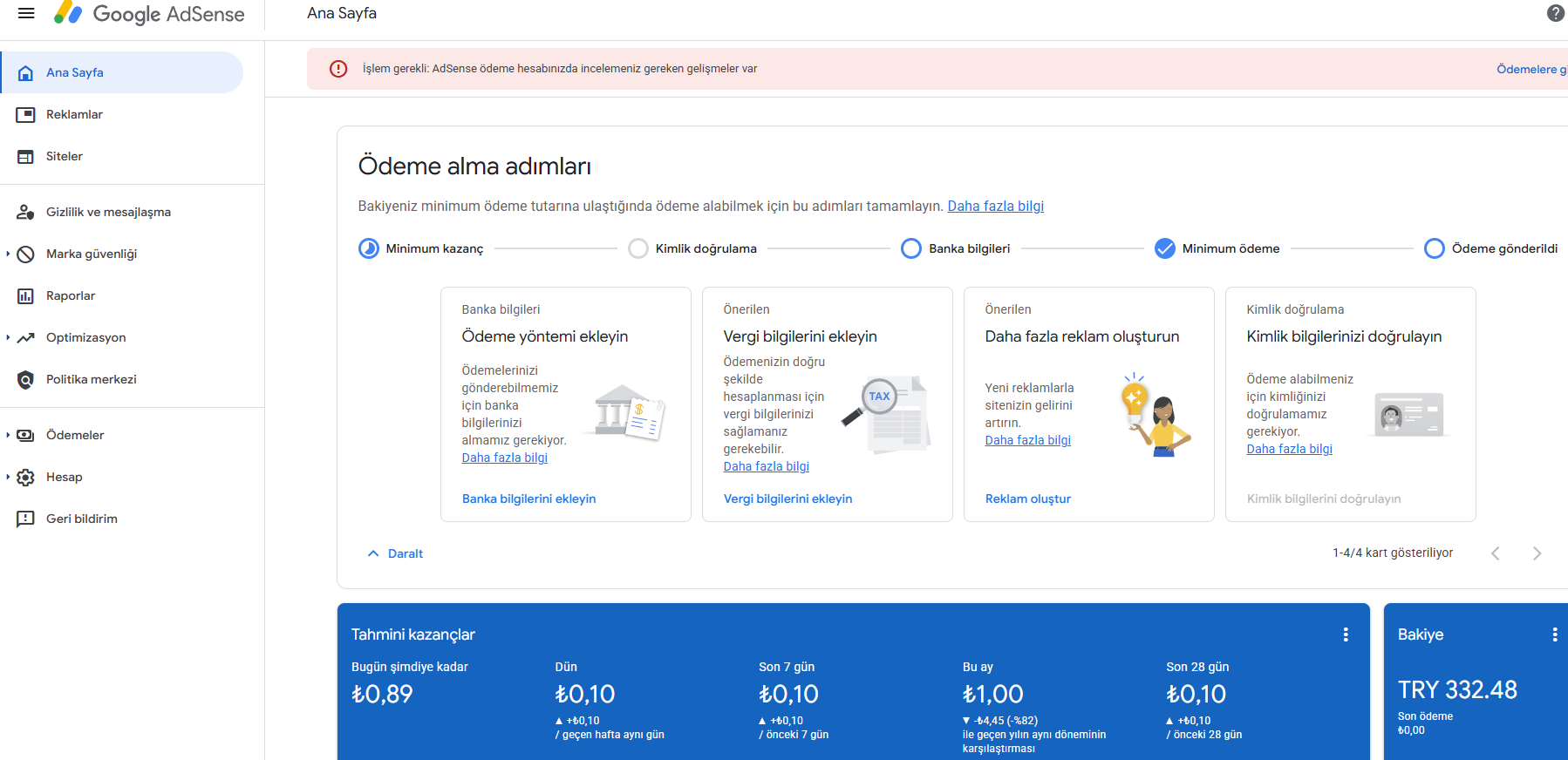Expand the Ödemeler submenu arrow
The height and width of the screenshot is (760, 1568).
click(8, 435)
